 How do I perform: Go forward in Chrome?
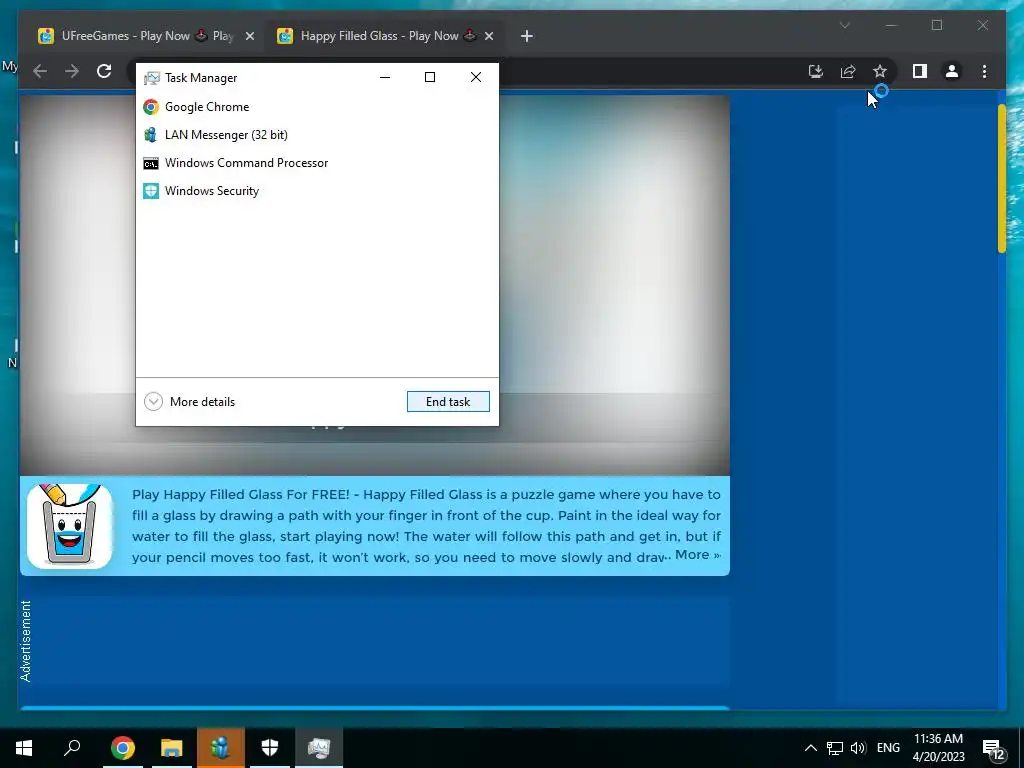(72, 71)
